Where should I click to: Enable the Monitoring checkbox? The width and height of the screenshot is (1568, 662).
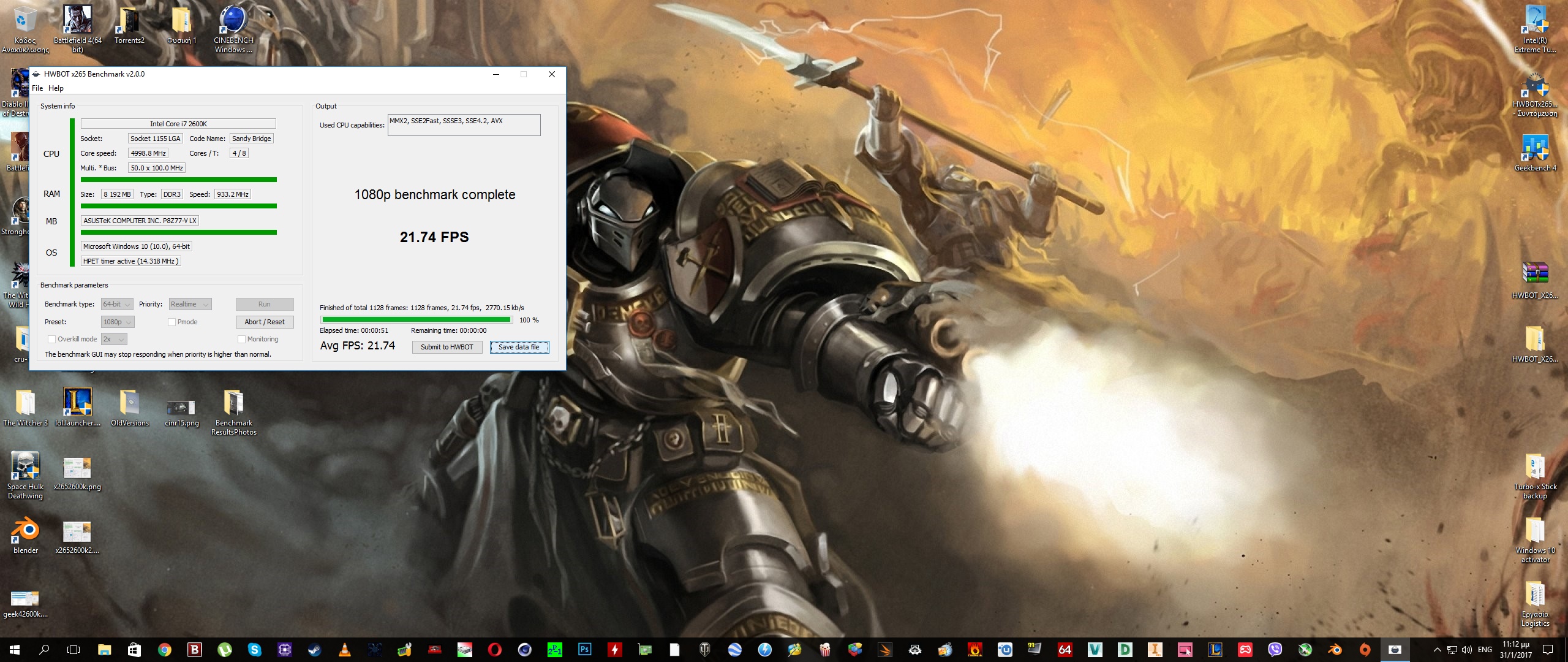pos(258,339)
